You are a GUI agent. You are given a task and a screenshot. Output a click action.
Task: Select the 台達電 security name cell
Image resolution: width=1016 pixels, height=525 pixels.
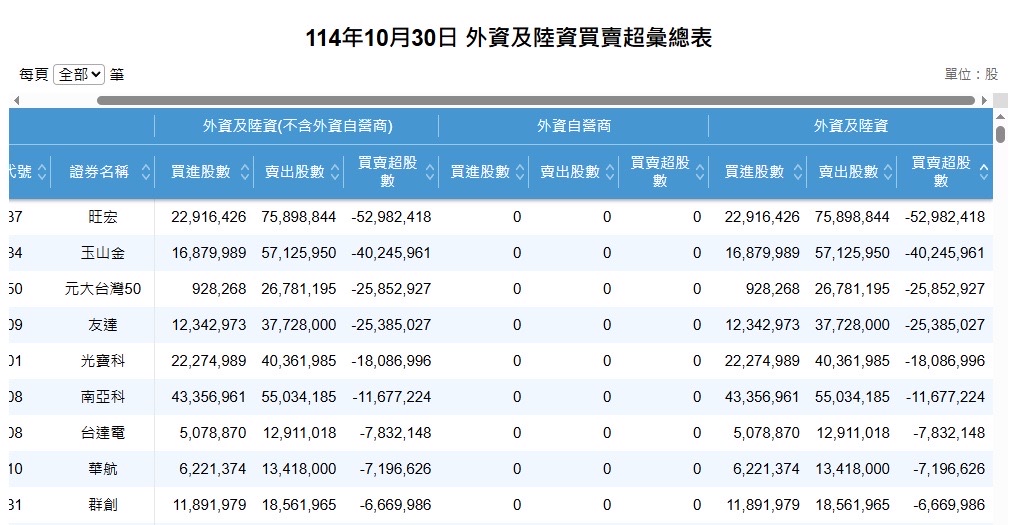[x=103, y=433]
